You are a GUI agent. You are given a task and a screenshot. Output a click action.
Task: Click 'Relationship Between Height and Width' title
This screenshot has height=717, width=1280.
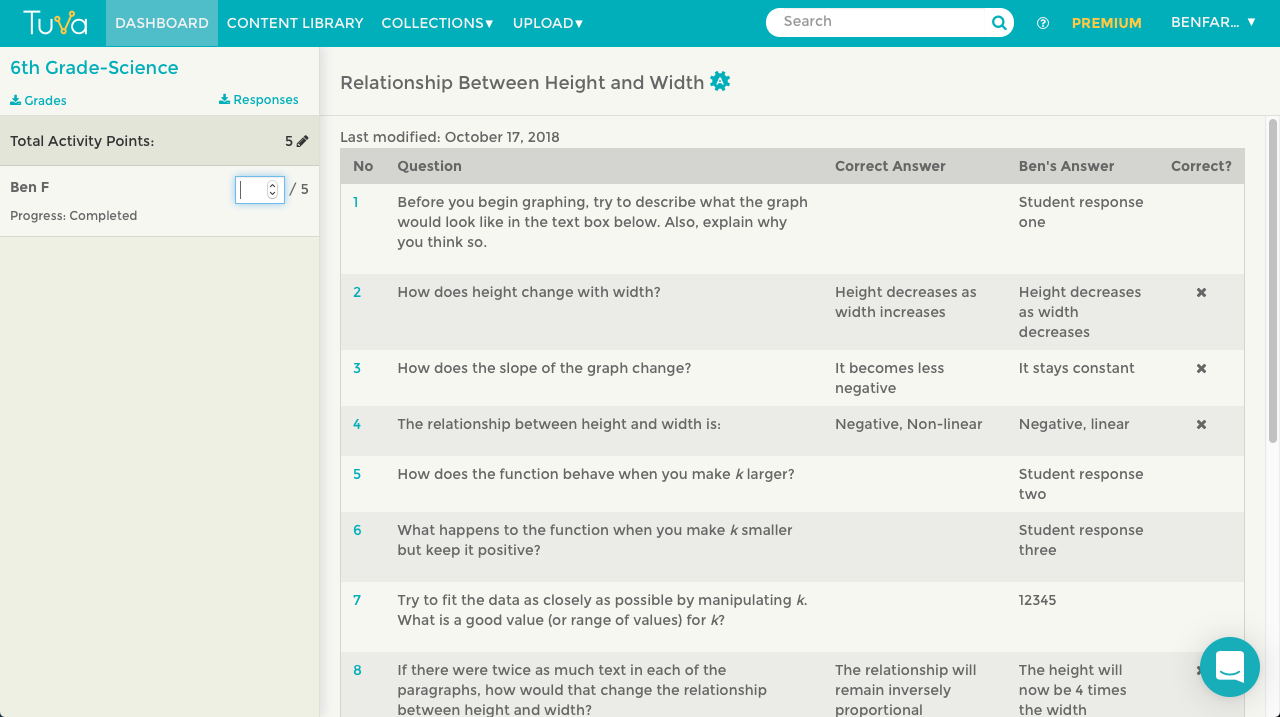[x=522, y=83]
